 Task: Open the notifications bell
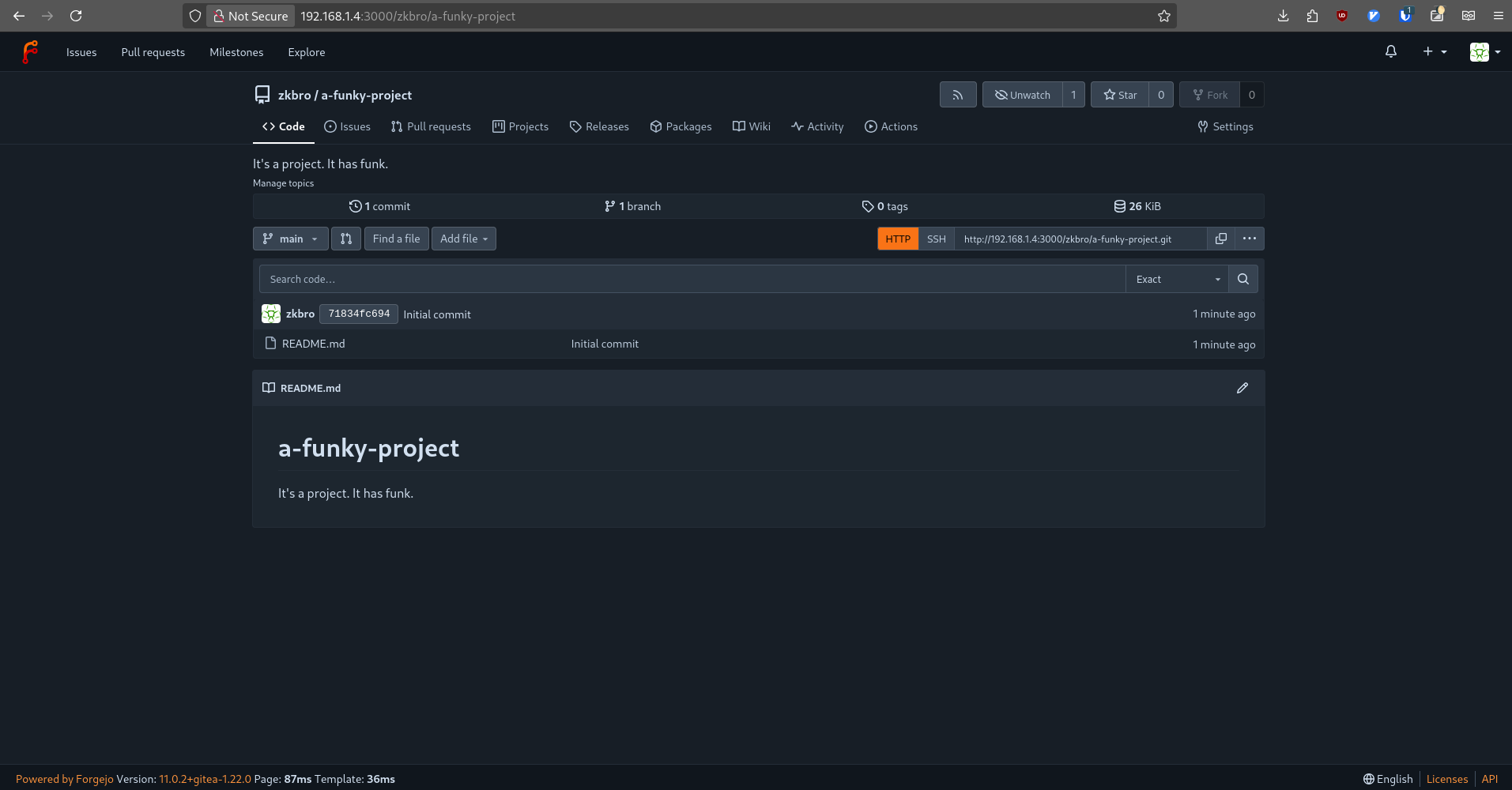point(1390,52)
